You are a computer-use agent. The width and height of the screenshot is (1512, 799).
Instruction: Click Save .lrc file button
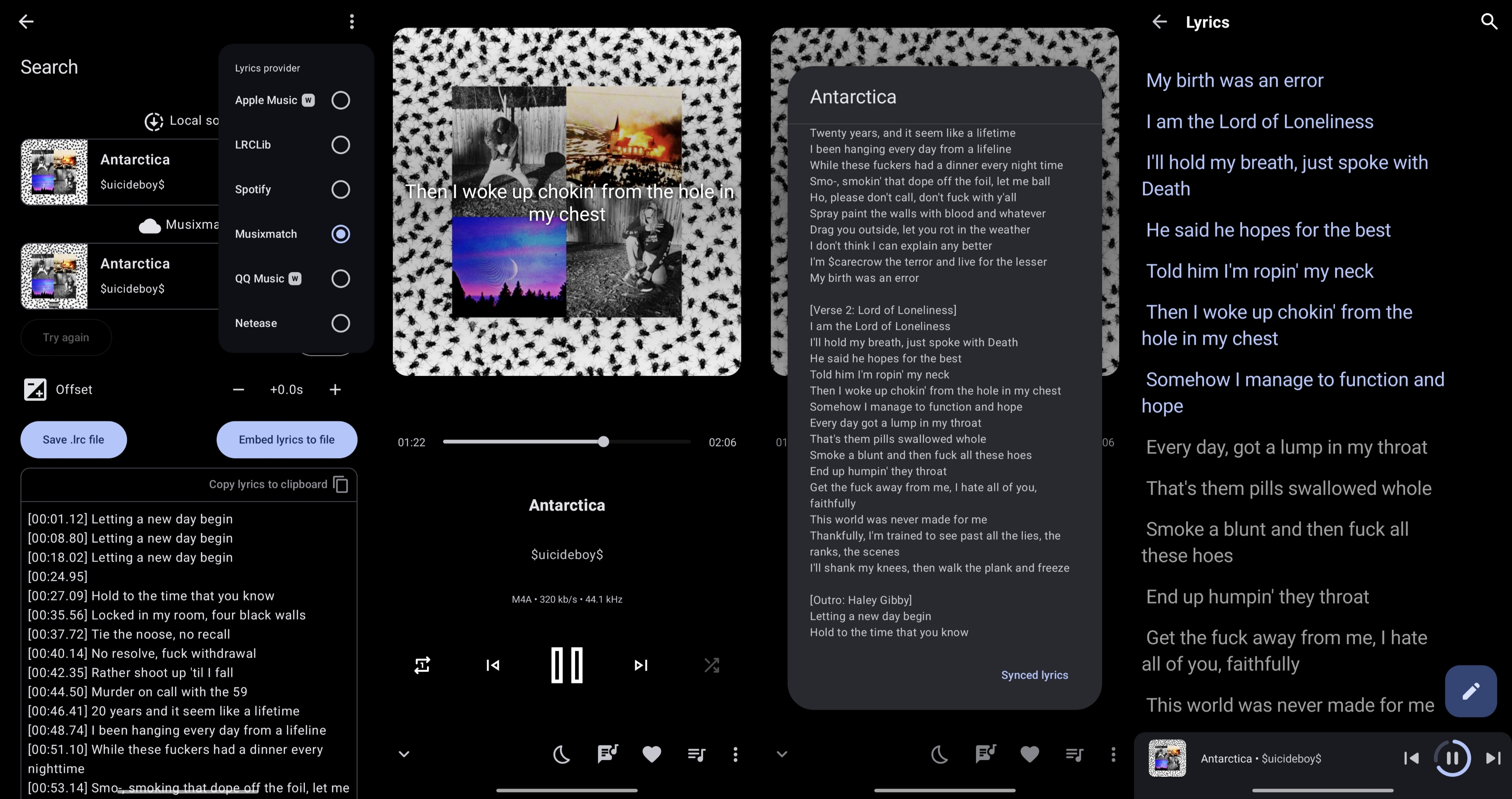tap(73, 439)
